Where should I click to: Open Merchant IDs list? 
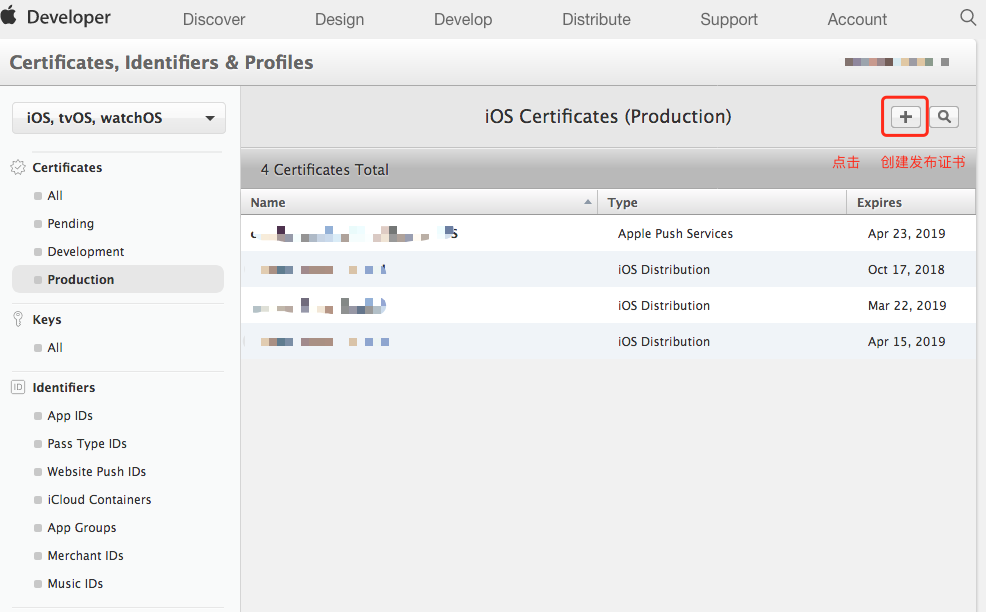85,555
